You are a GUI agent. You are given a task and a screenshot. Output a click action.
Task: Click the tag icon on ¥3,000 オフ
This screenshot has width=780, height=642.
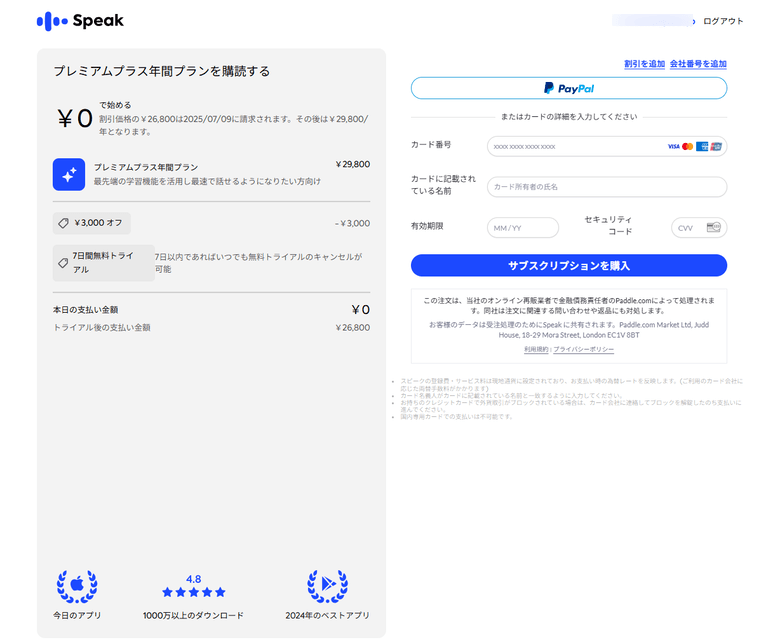point(63,223)
